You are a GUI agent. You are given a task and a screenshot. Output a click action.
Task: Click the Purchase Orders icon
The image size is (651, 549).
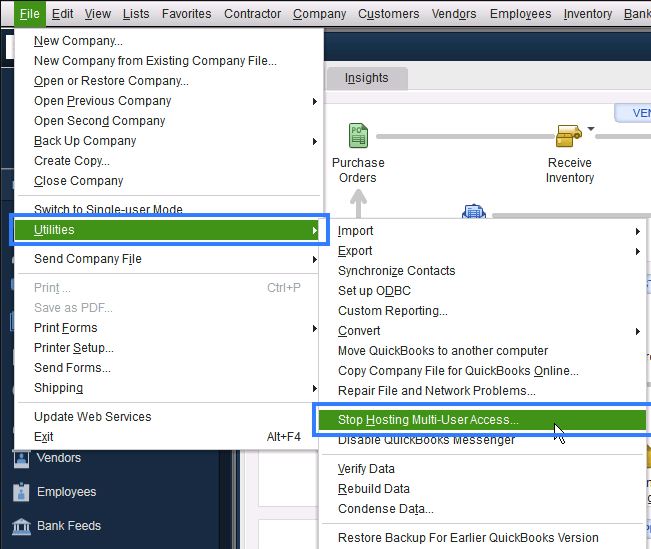coord(358,135)
